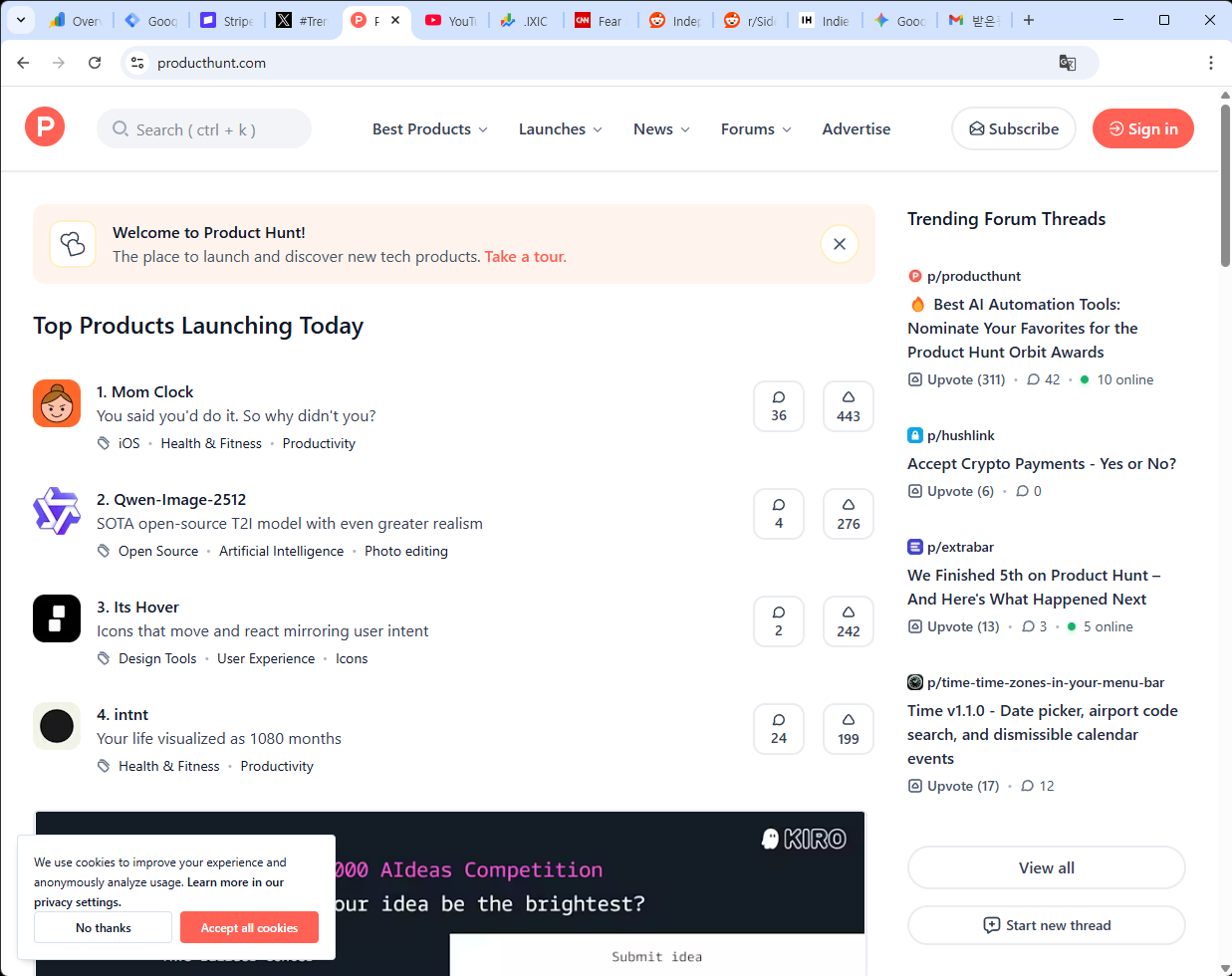Accept all cookies
This screenshot has width=1232, height=976.
click(x=249, y=927)
